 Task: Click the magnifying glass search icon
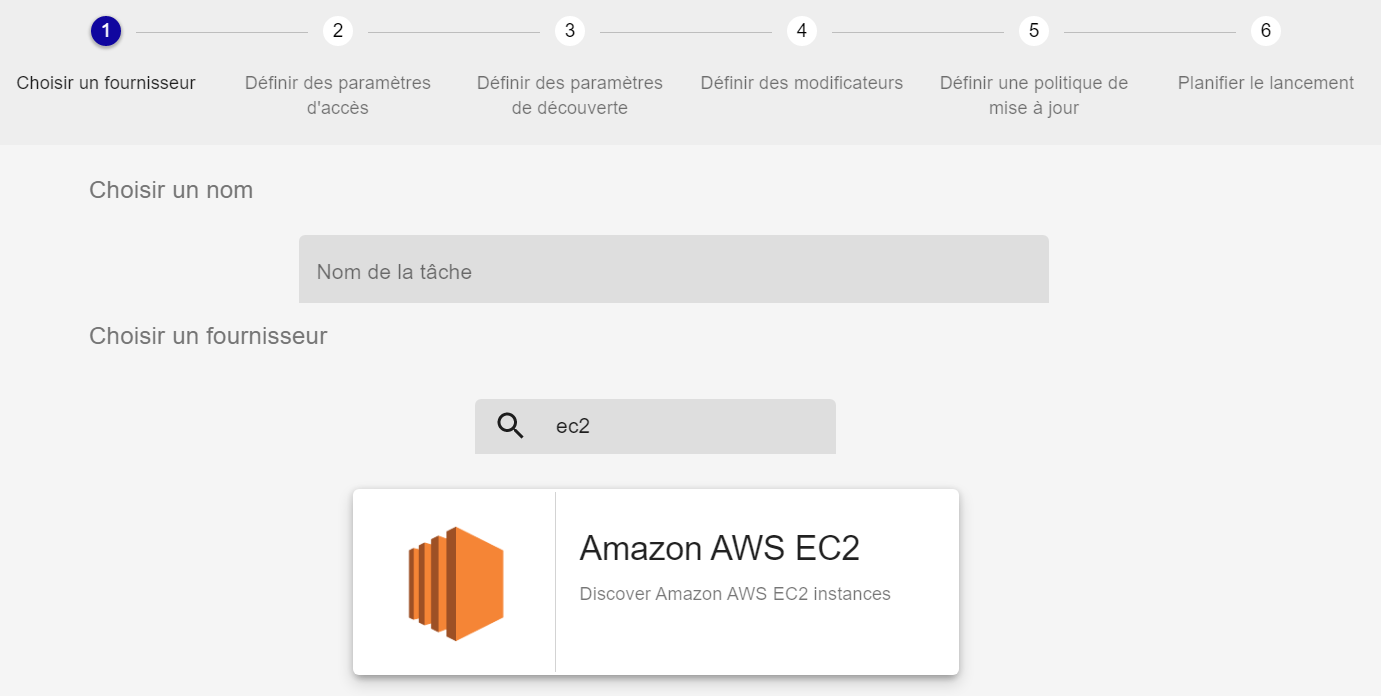click(510, 426)
